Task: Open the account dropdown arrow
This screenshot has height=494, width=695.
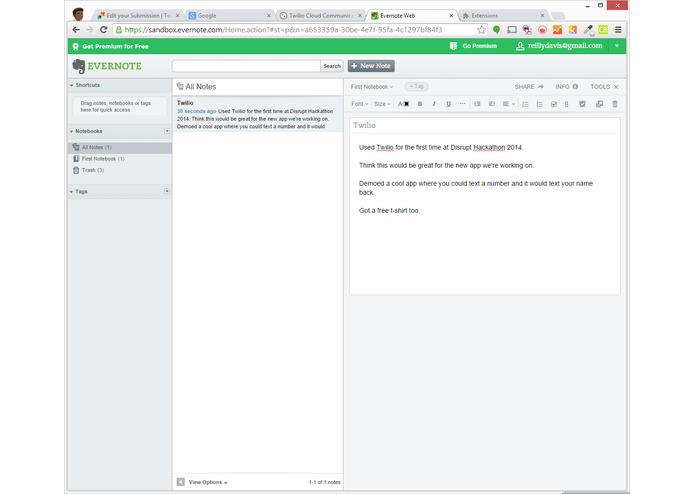Action: [x=617, y=46]
